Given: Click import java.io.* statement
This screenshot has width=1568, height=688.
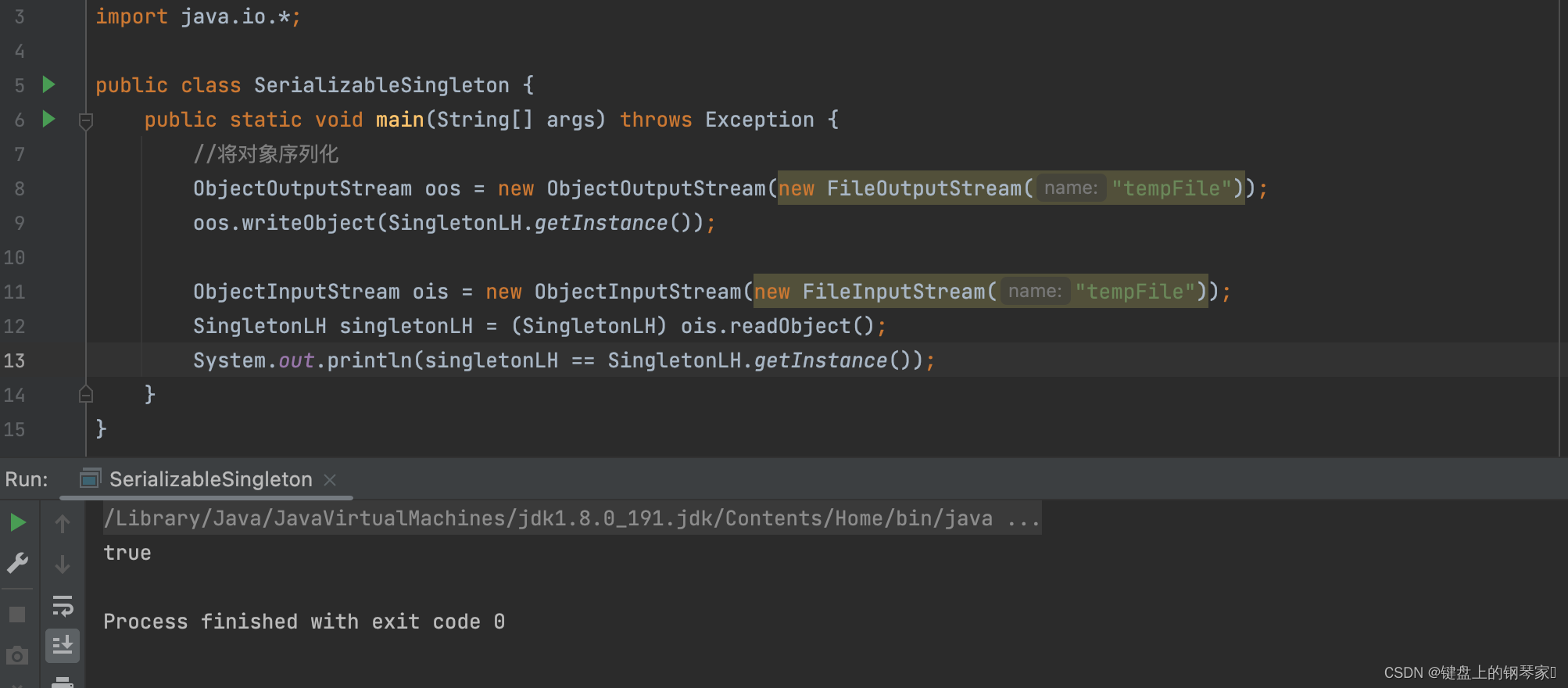Looking at the screenshot, I should 198,16.
